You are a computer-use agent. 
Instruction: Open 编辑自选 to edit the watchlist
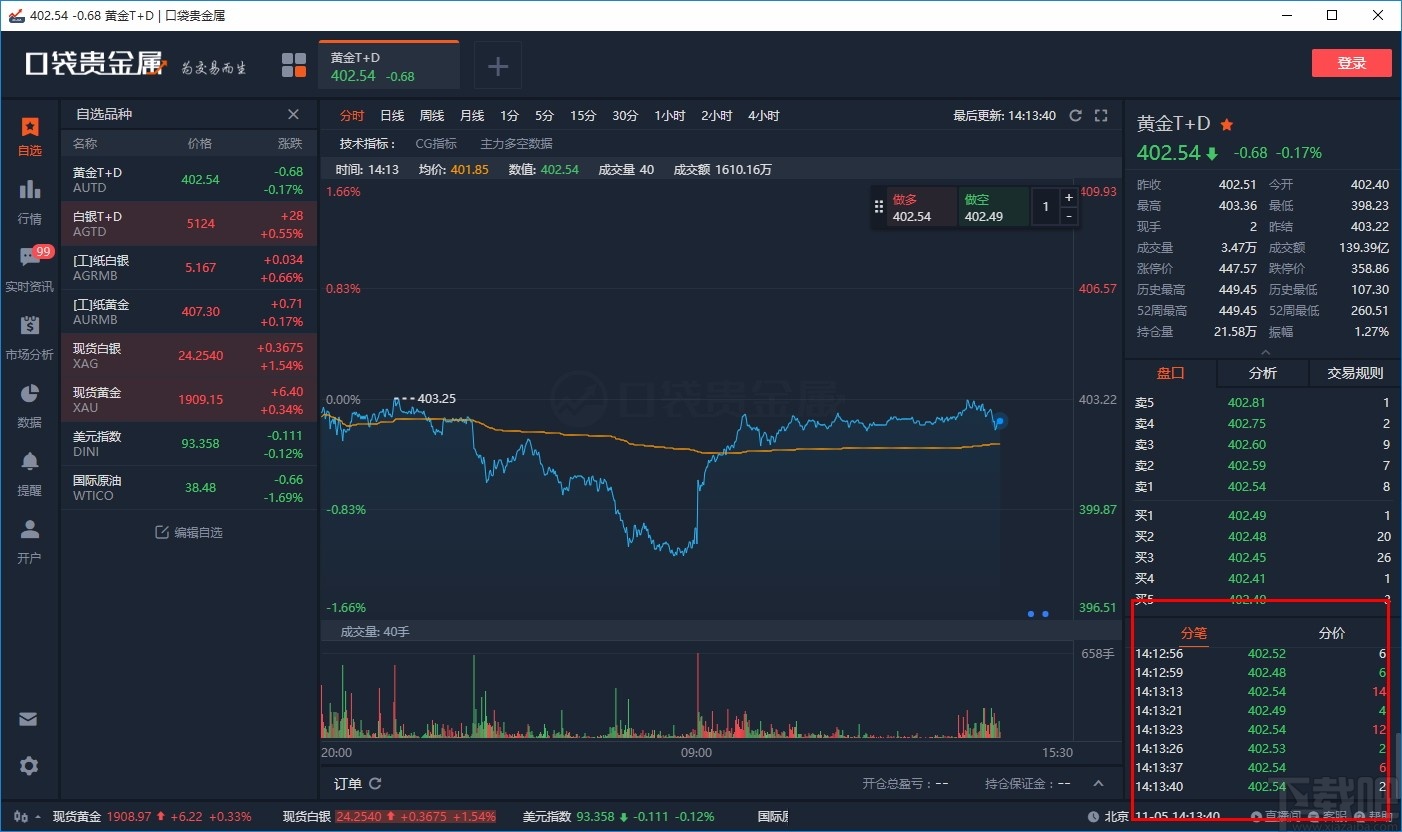(x=189, y=532)
